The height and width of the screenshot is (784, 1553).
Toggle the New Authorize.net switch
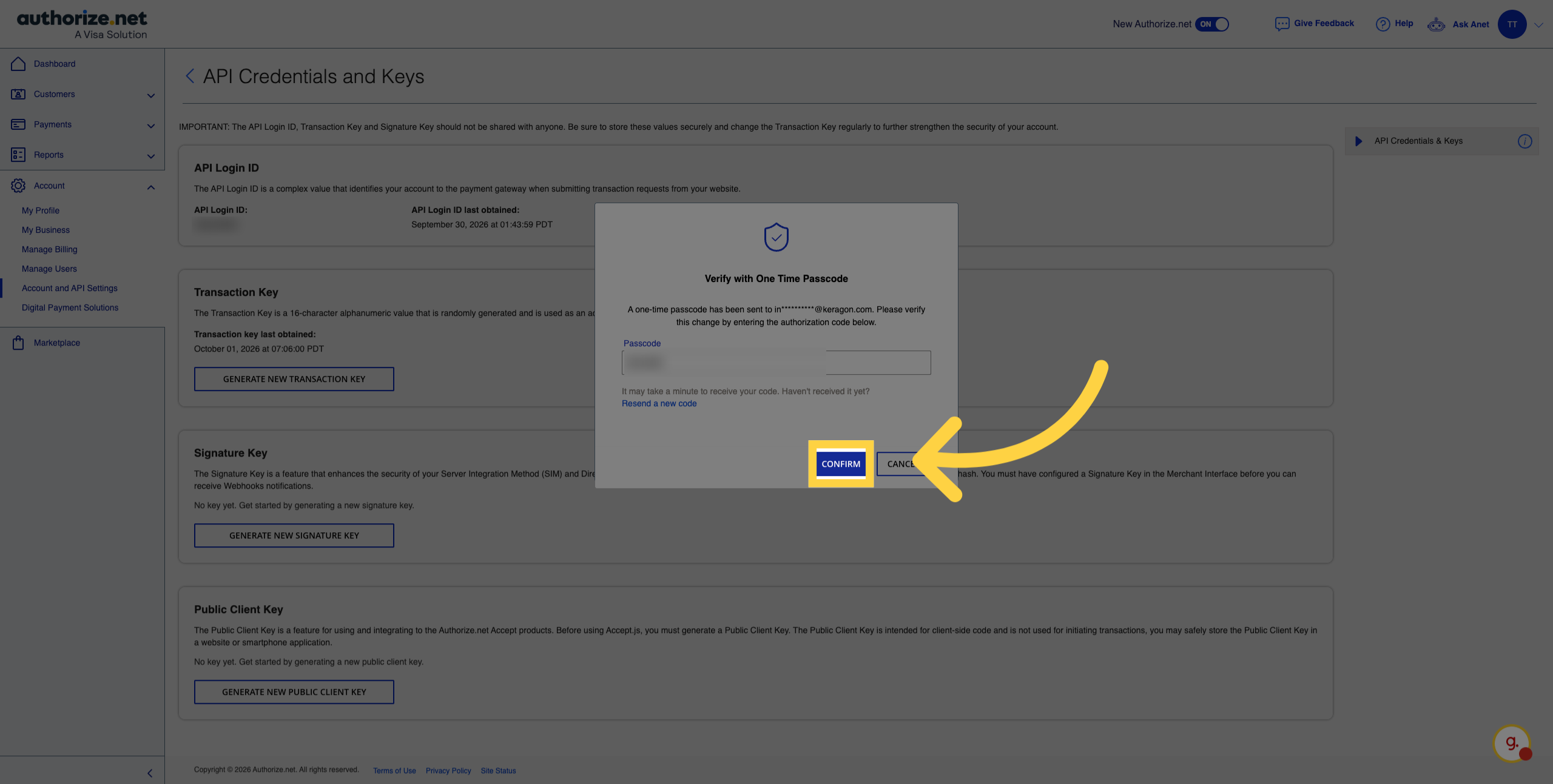click(x=1212, y=24)
